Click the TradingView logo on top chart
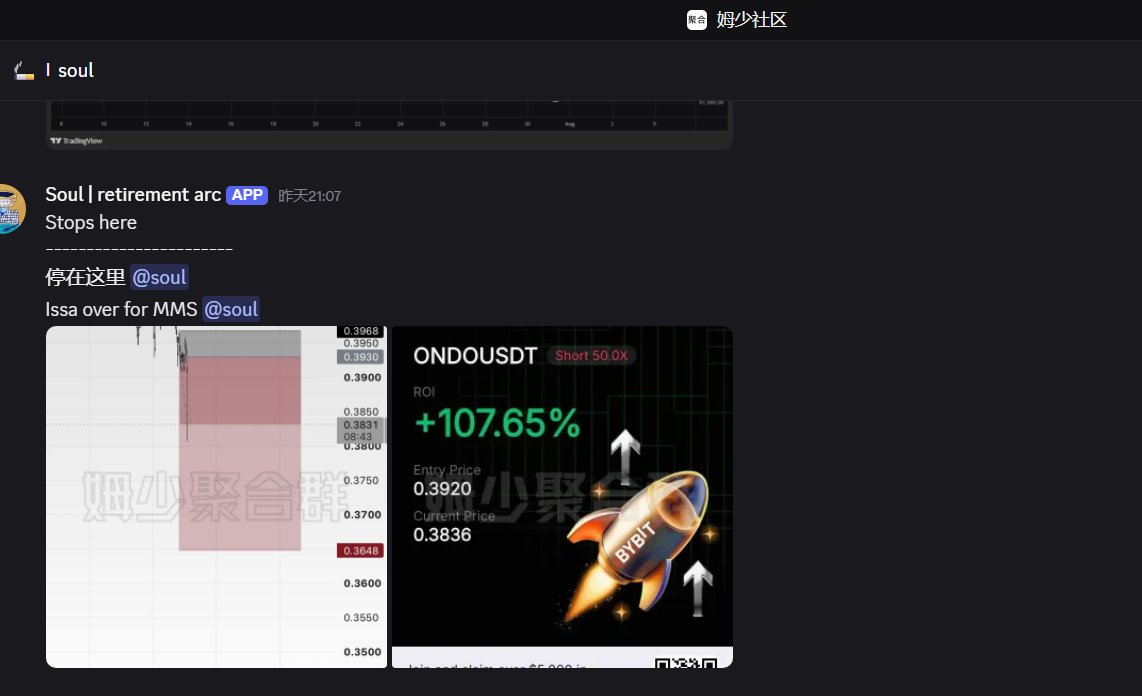This screenshot has height=696, width=1142. pos(76,141)
